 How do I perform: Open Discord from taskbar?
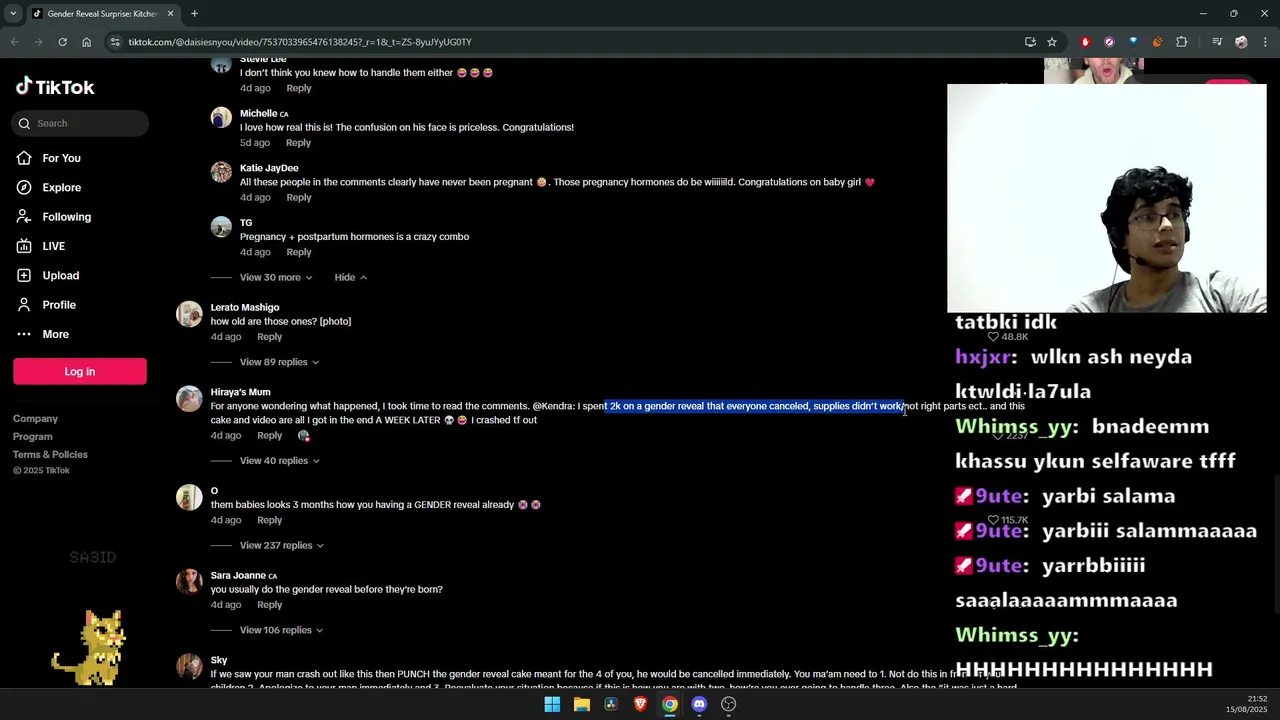[699, 704]
